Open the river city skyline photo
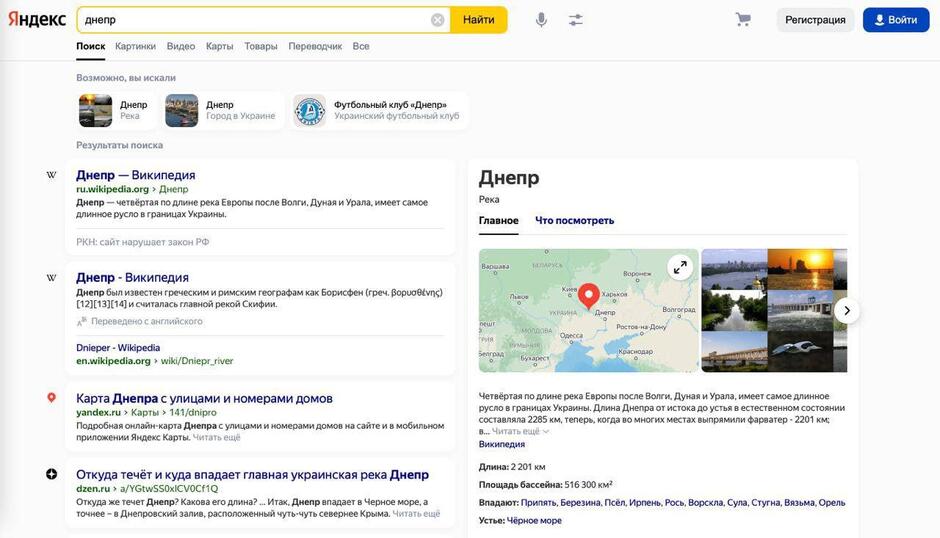The height and width of the screenshot is (538, 940). [734, 269]
